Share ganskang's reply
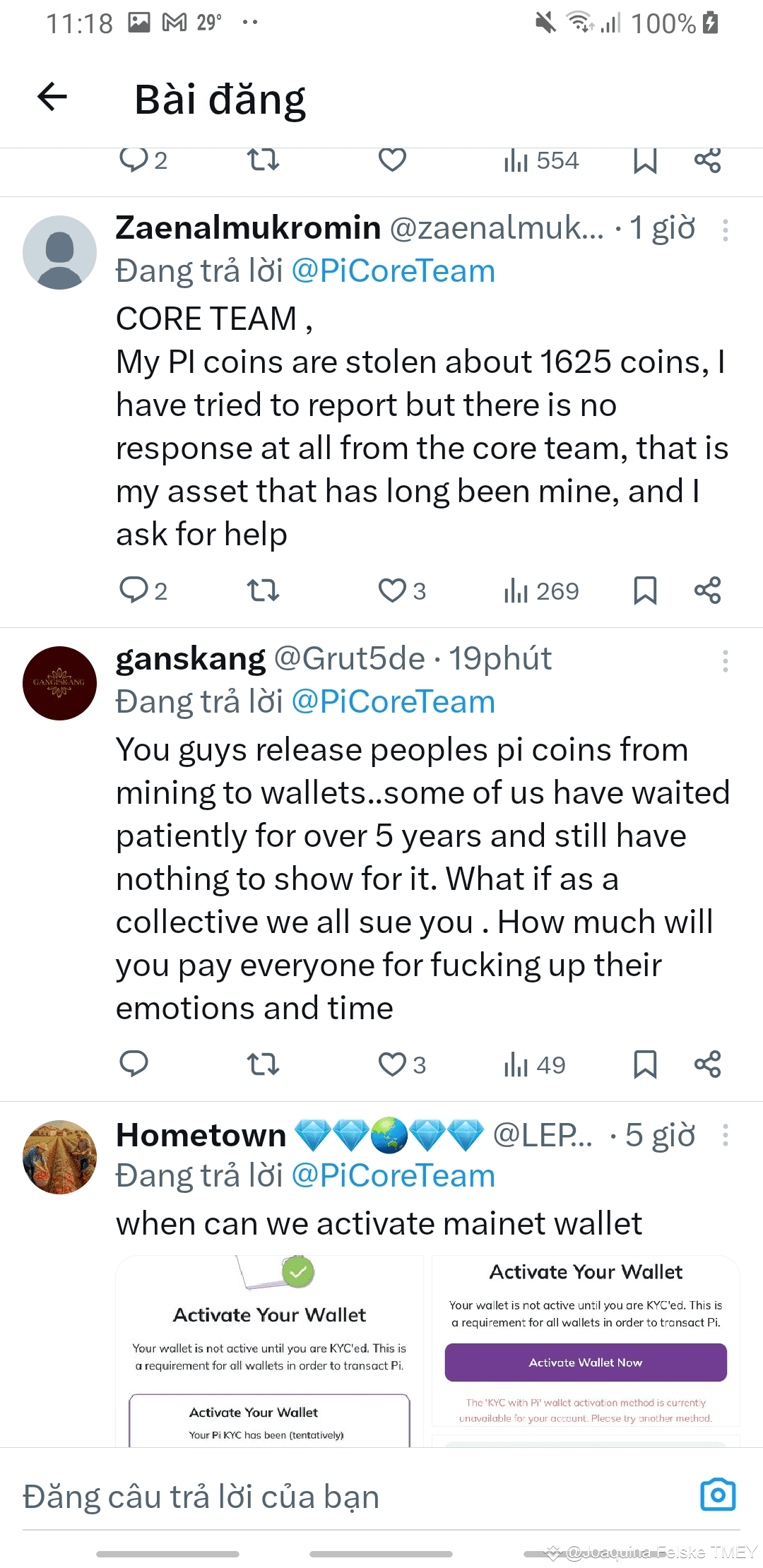The image size is (763, 1568). pos(707,1064)
